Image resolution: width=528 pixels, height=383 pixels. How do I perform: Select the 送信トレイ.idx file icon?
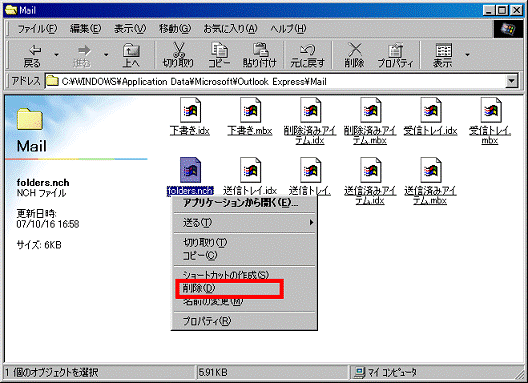pos(250,170)
